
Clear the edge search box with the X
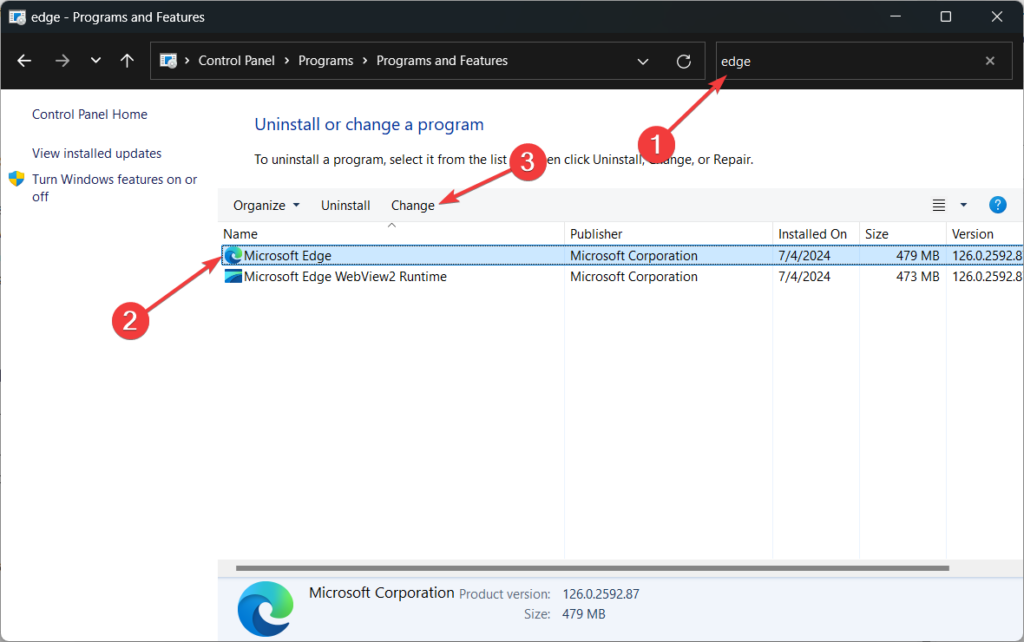pos(989,61)
